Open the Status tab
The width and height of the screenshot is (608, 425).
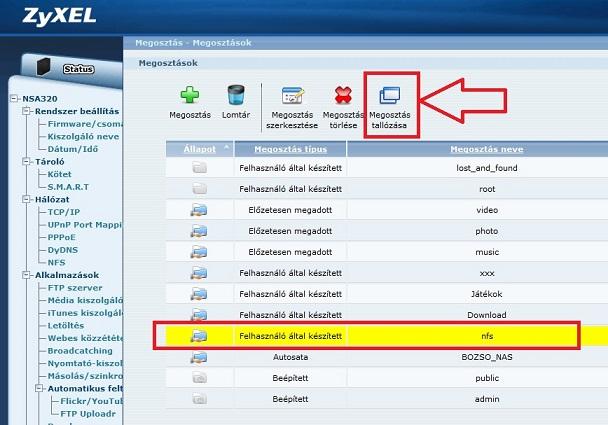[x=78, y=69]
